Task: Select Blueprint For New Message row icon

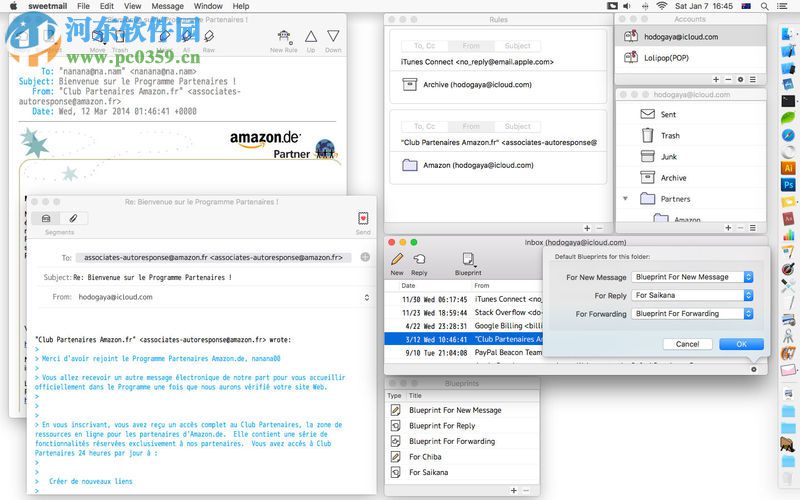Action: point(395,410)
